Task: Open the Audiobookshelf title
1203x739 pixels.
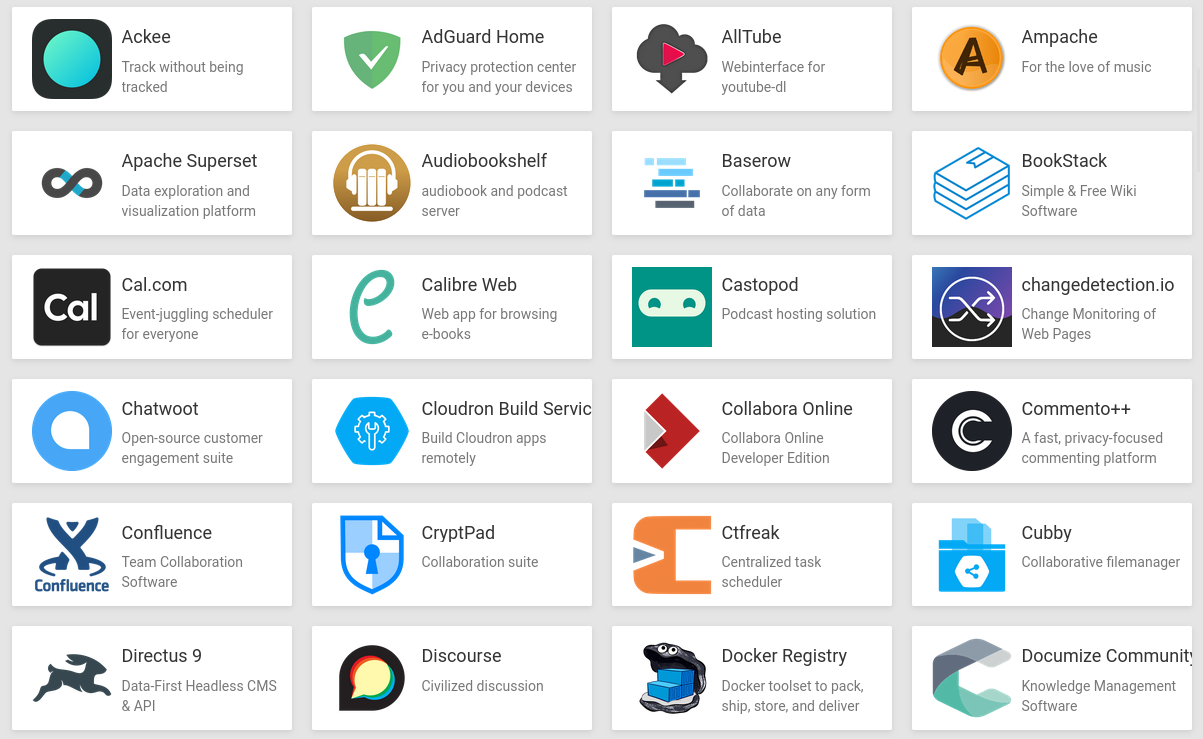Action: tap(485, 161)
